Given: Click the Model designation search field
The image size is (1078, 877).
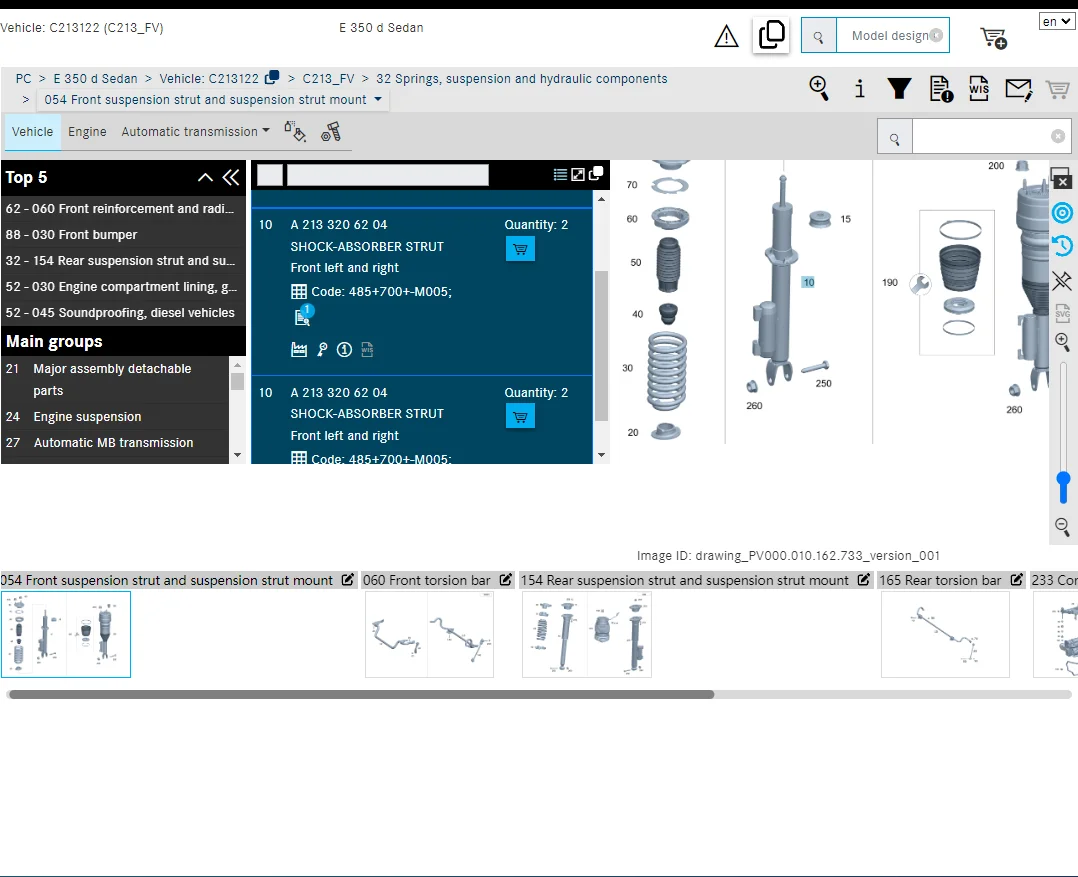Looking at the screenshot, I should (892, 36).
